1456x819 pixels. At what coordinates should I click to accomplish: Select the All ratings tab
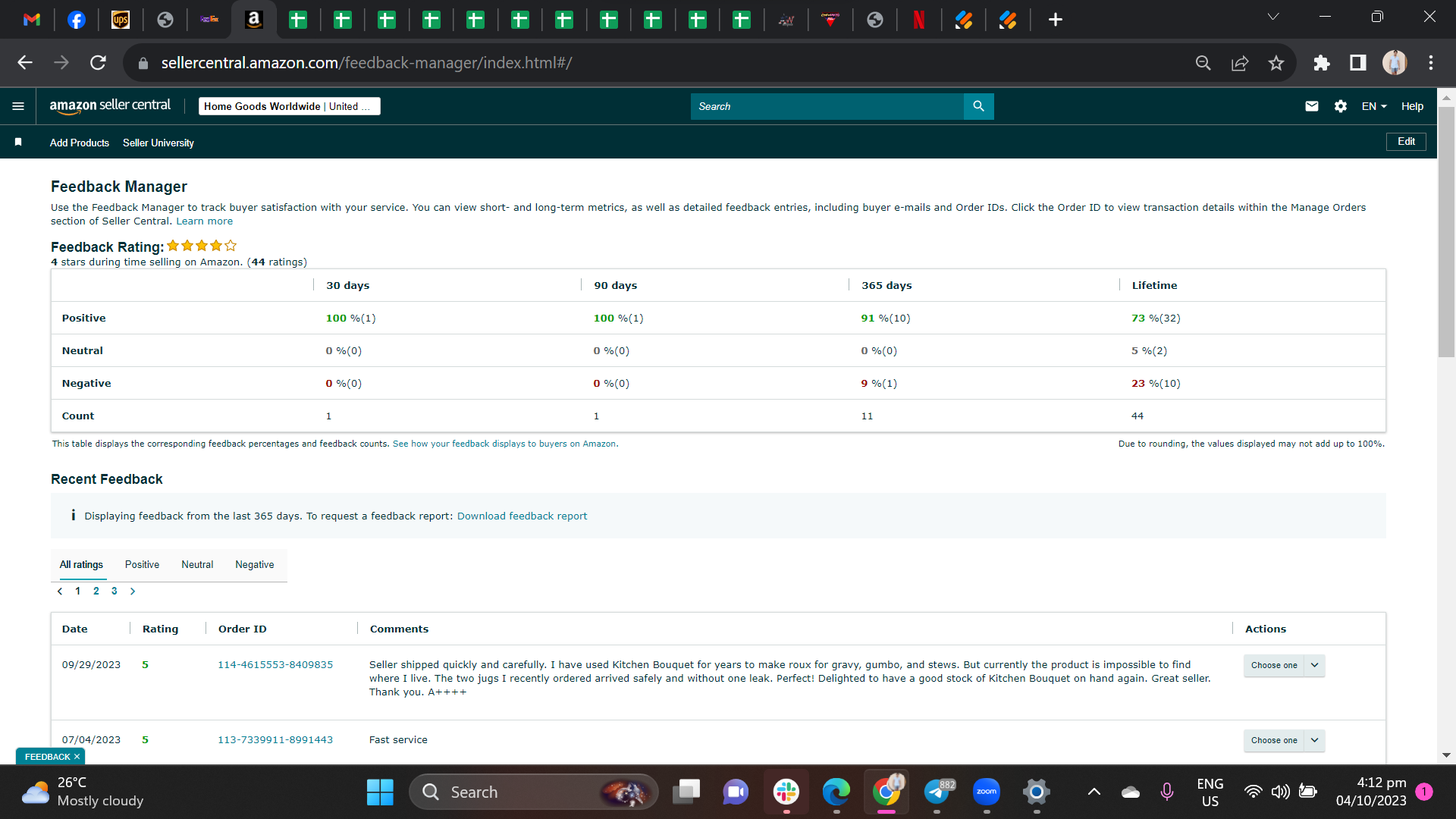click(81, 565)
